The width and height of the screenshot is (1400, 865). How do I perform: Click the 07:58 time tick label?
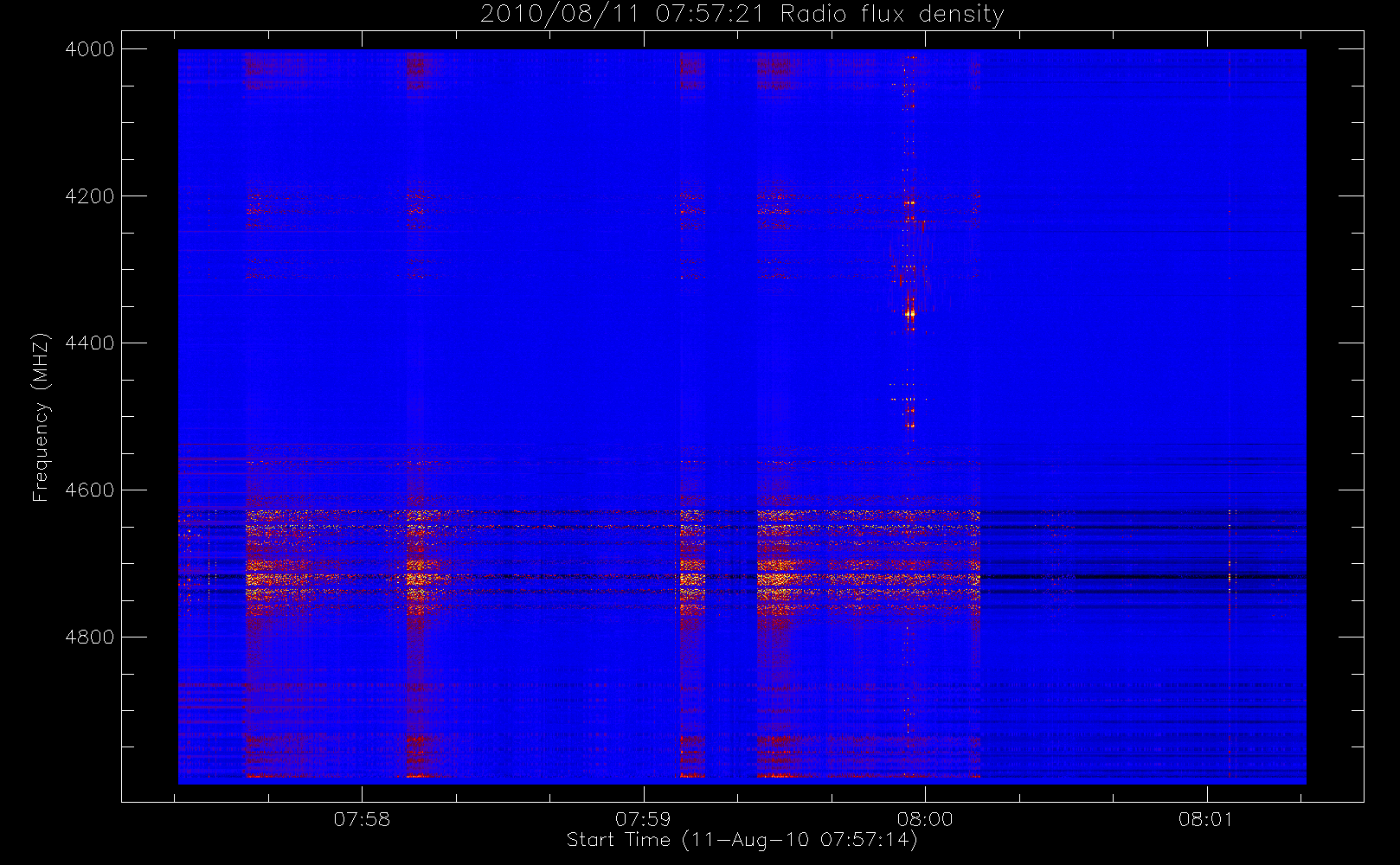pyautogui.click(x=362, y=819)
